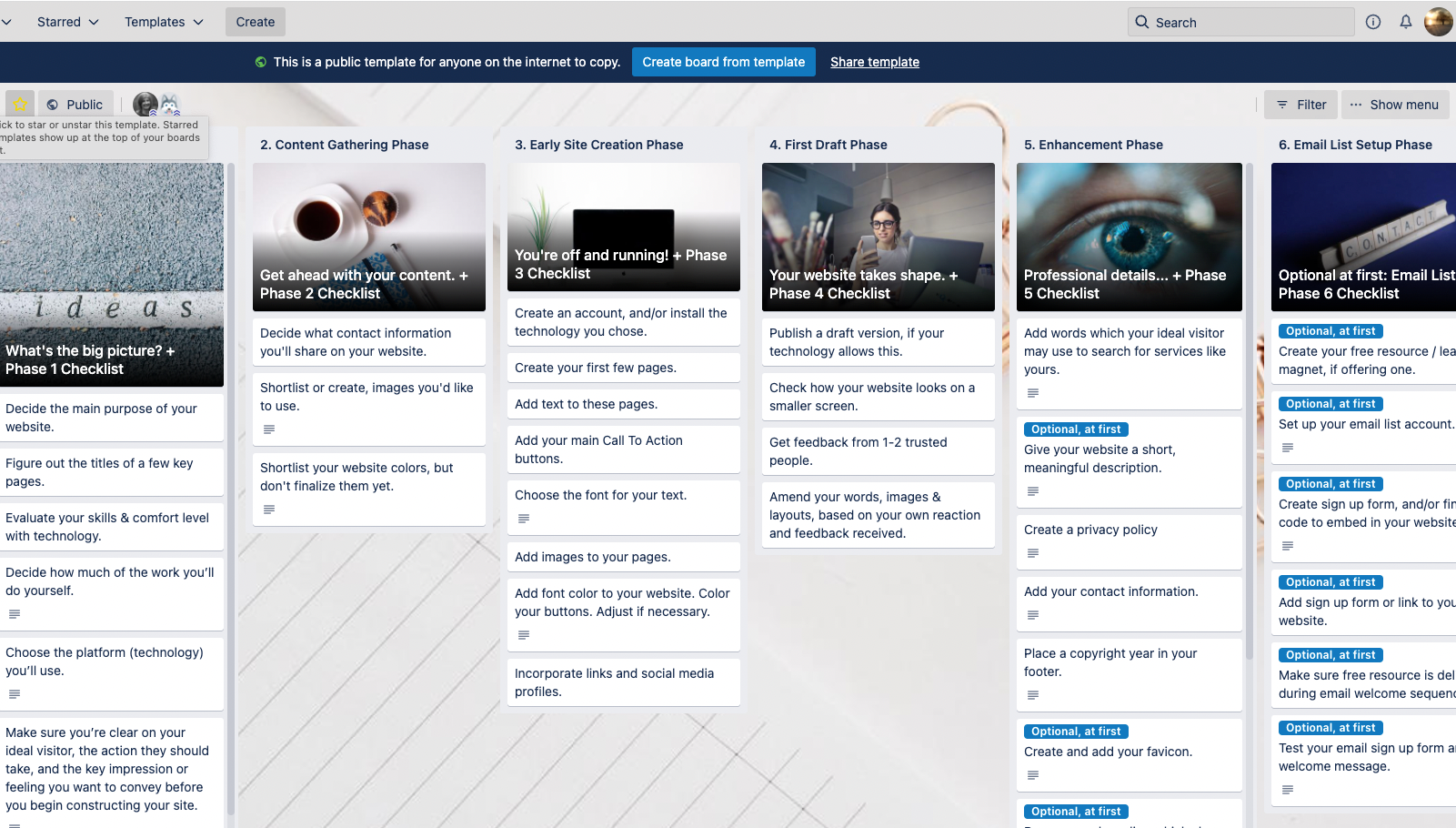Star this template with the star icon
The image size is (1456, 828).
coord(20,105)
